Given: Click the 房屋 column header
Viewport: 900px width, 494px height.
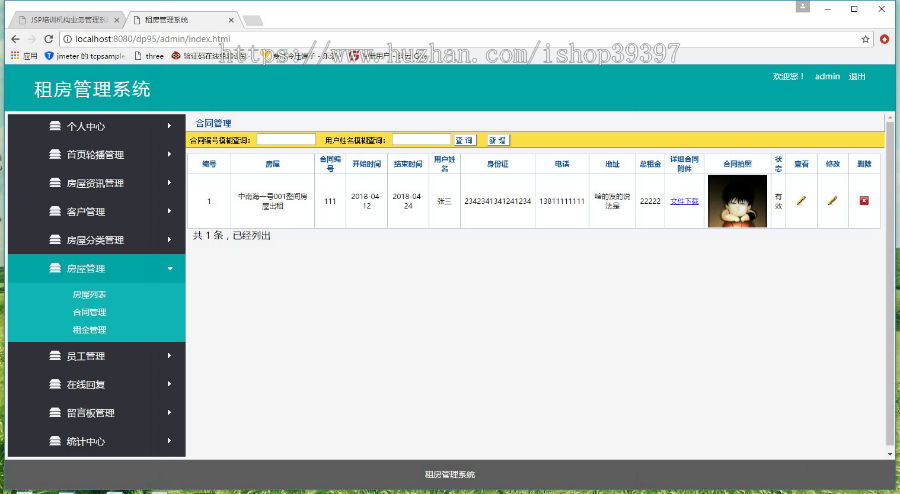Looking at the screenshot, I should tap(272, 164).
